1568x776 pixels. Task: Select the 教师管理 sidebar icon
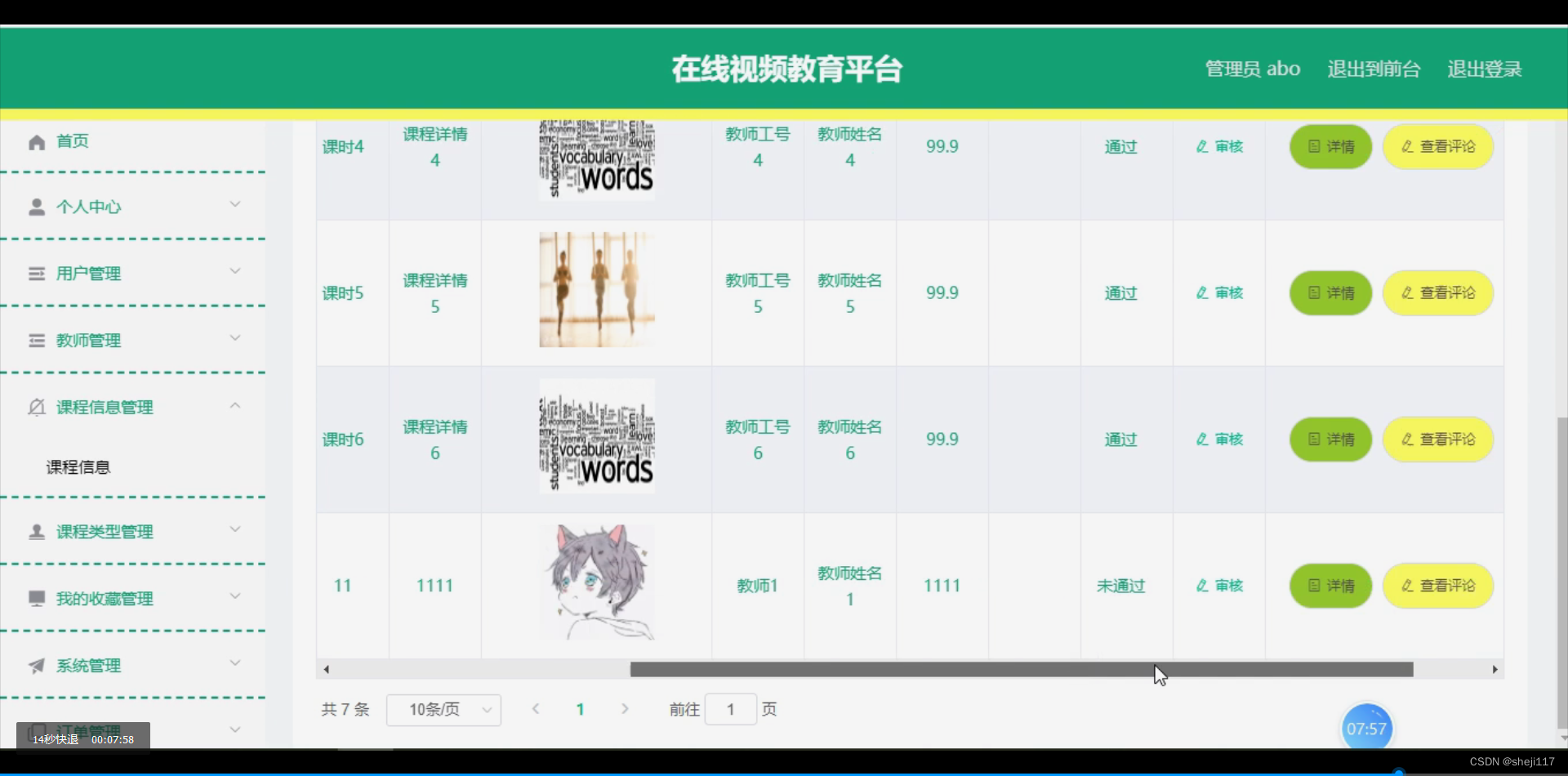(x=38, y=340)
